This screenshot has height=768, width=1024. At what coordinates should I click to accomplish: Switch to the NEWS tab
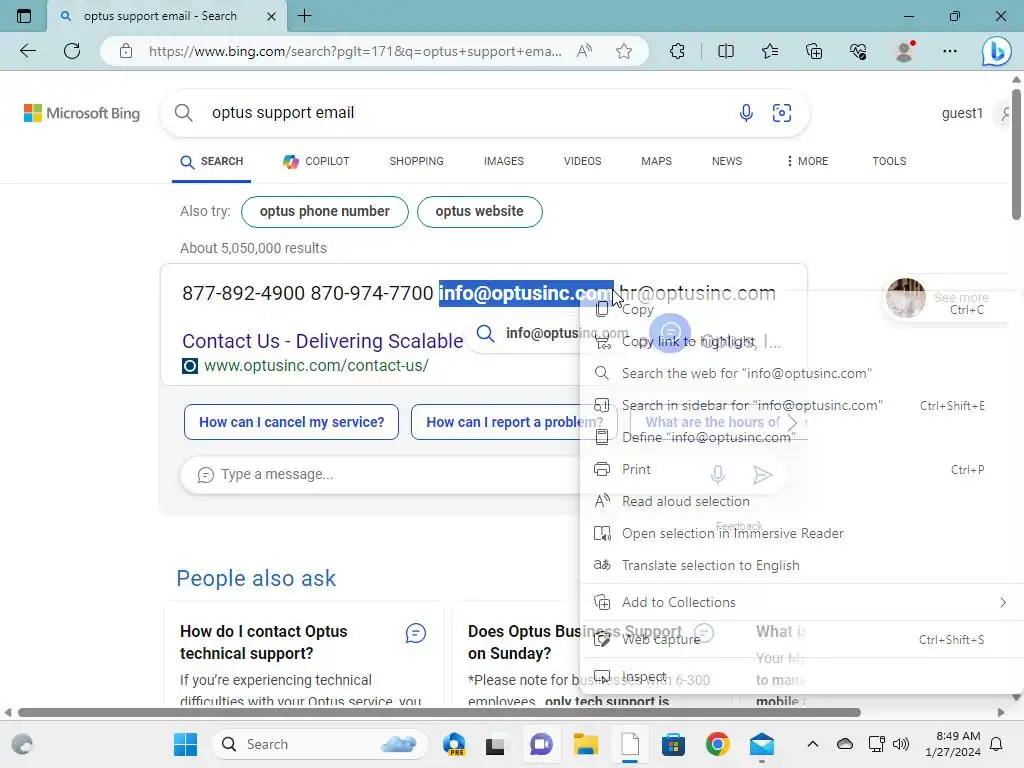coord(727,161)
